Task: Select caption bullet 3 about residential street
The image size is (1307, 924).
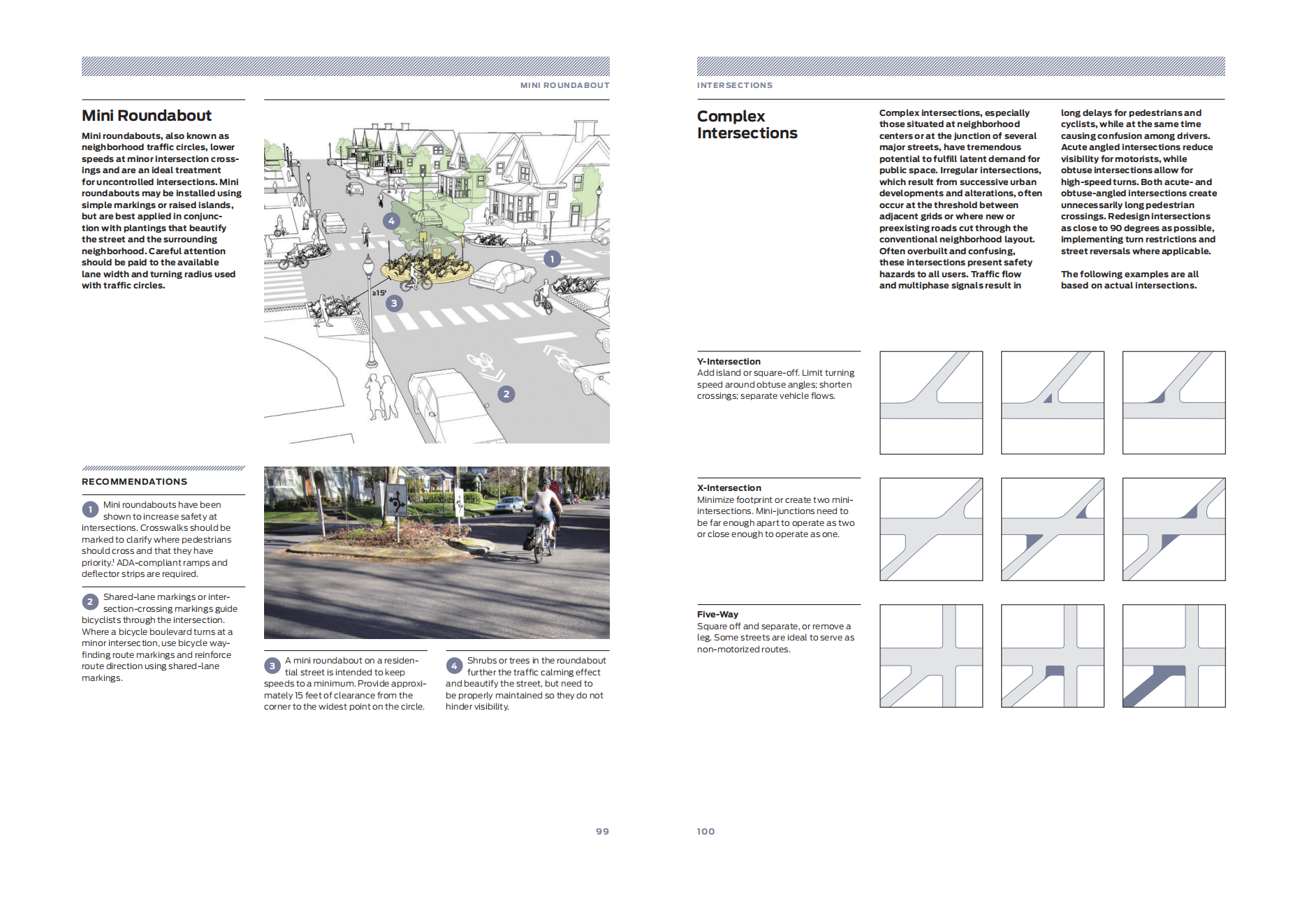Action: [x=272, y=666]
